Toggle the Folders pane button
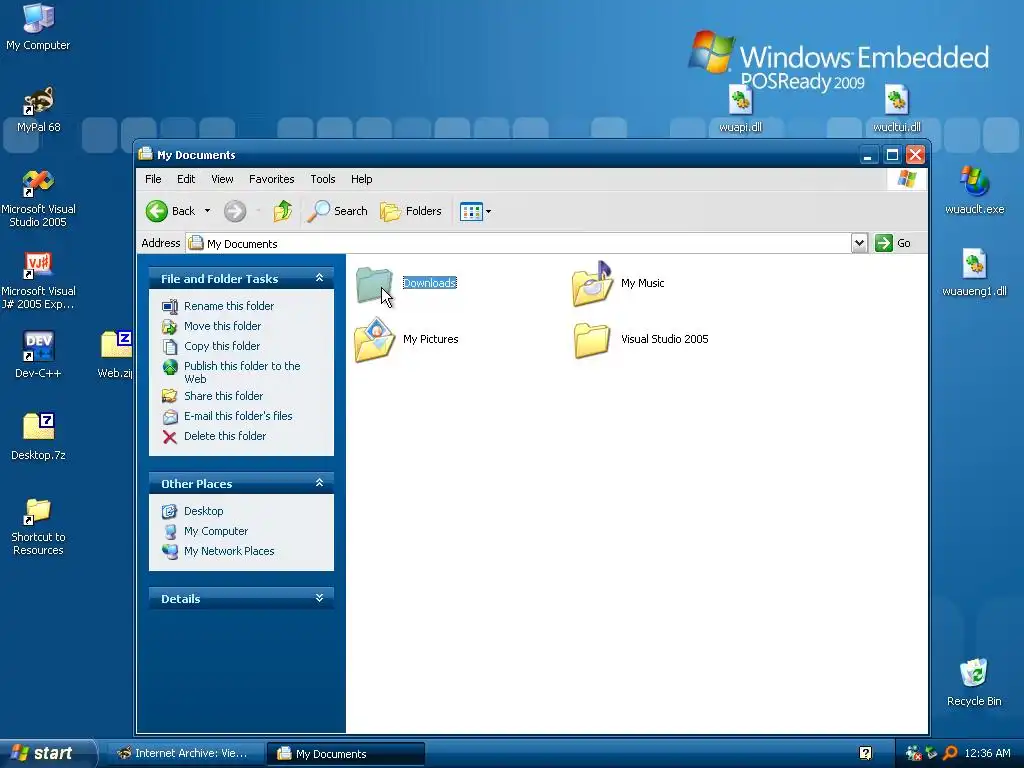This screenshot has width=1024, height=768. point(411,211)
